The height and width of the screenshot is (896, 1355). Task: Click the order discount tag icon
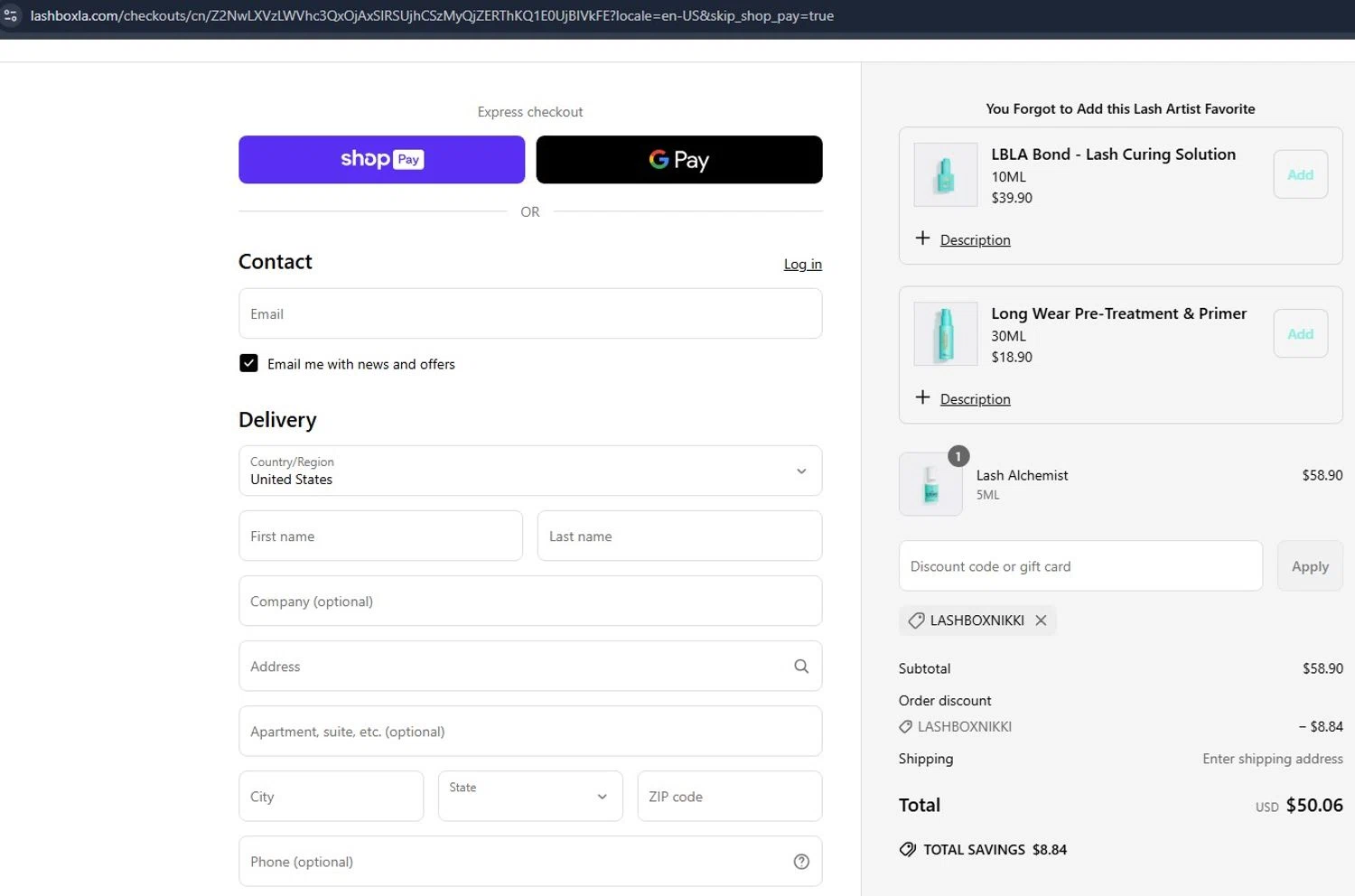coord(905,726)
